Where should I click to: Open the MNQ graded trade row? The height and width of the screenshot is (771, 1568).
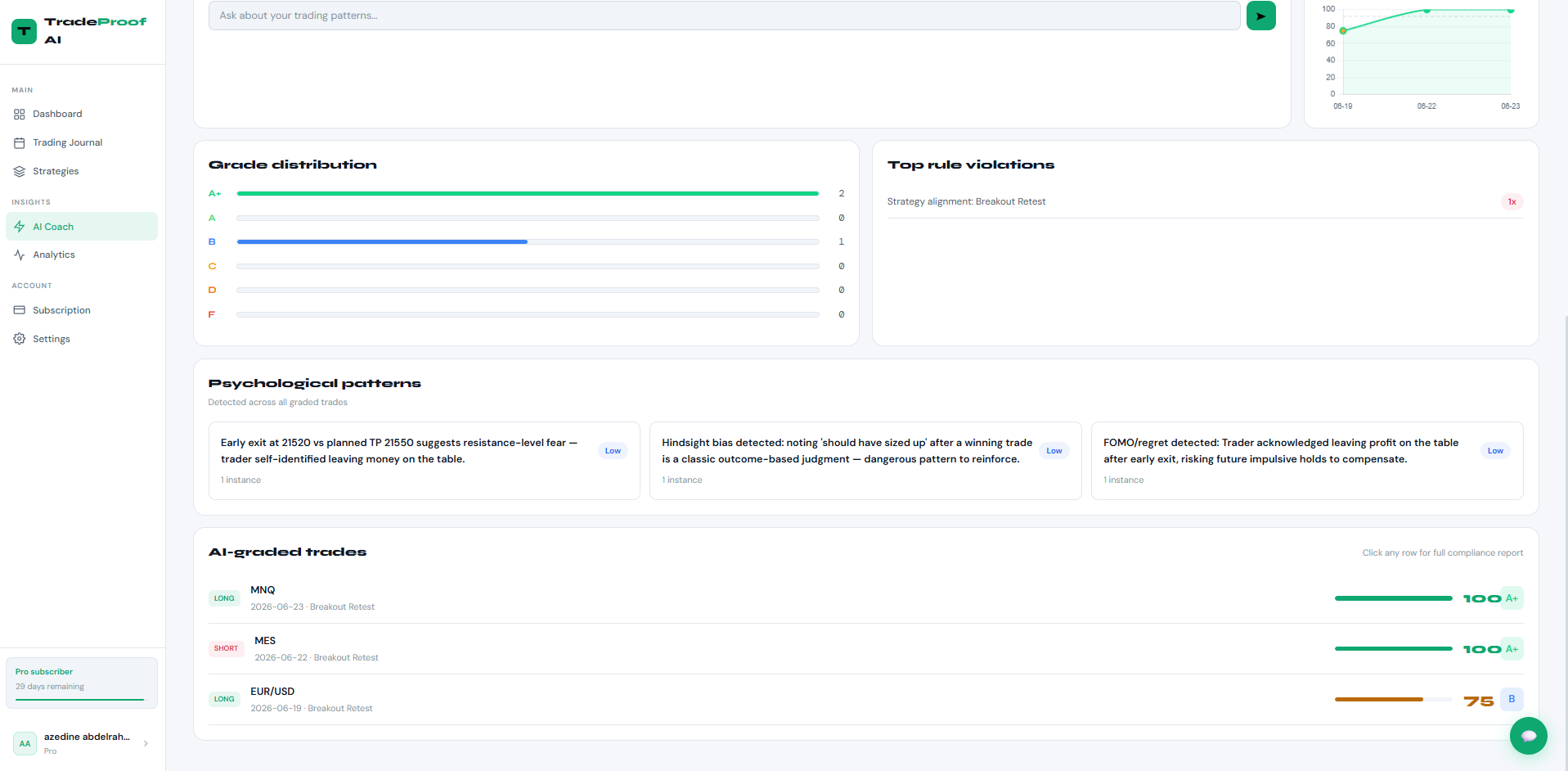click(865, 598)
